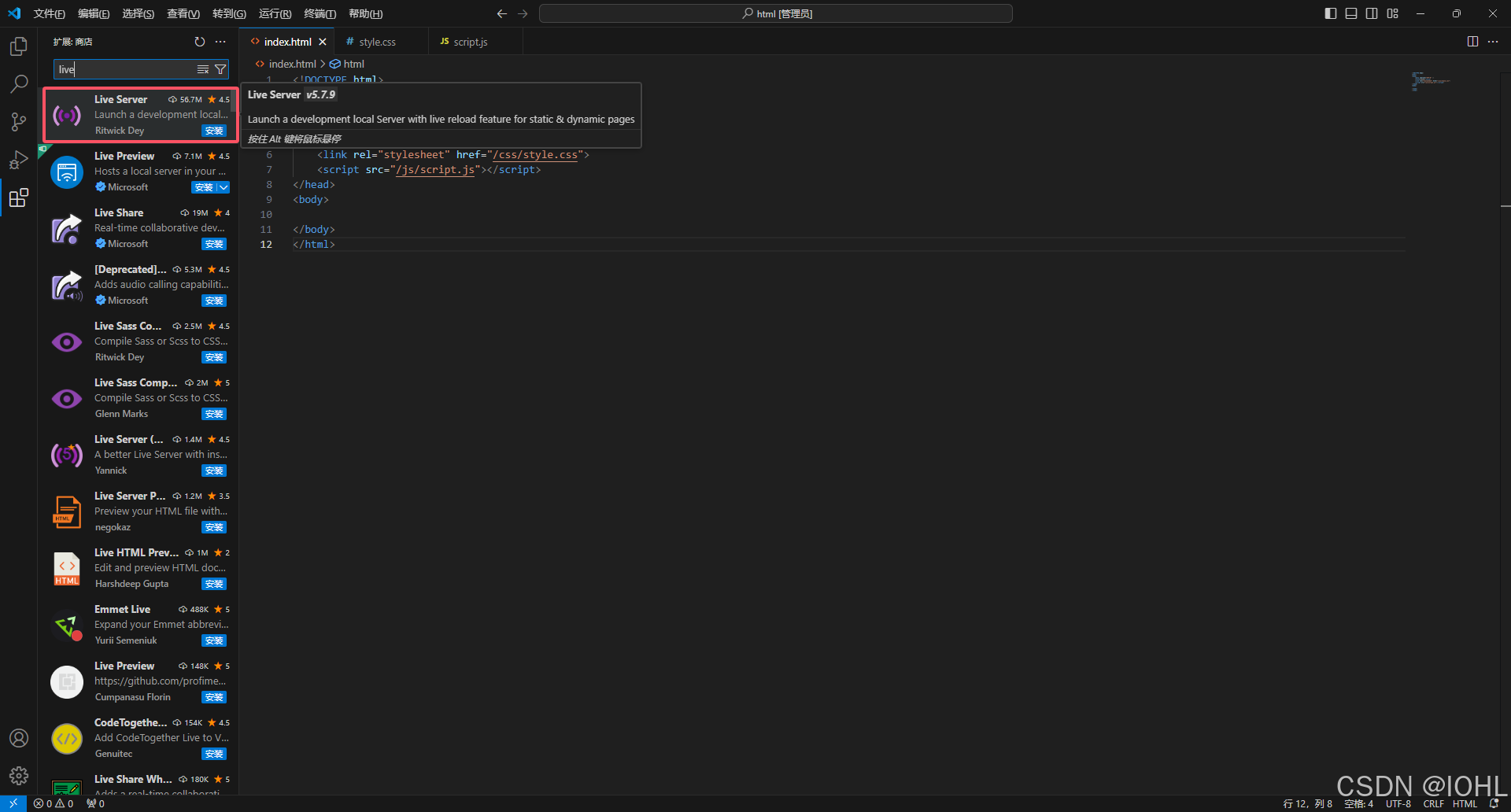Open editor more actions ellipsis
The image size is (1511, 812).
coord(1493,42)
